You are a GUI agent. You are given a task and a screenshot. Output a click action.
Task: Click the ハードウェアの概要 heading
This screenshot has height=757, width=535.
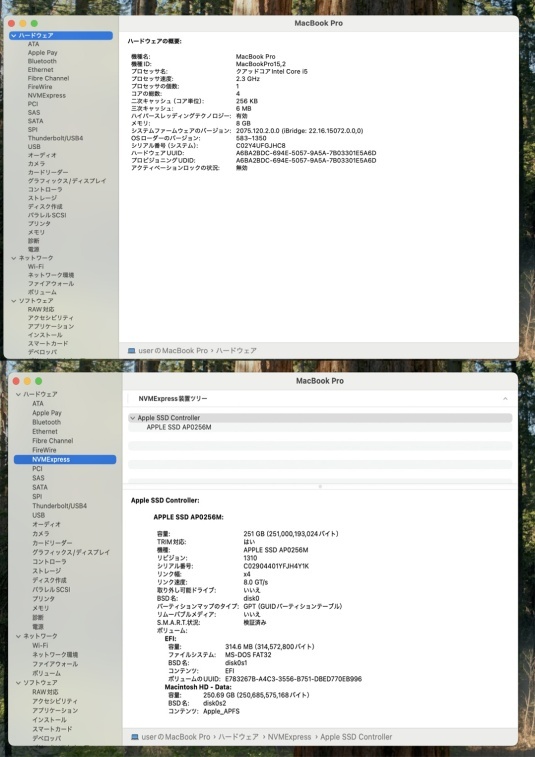click(155, 42)
